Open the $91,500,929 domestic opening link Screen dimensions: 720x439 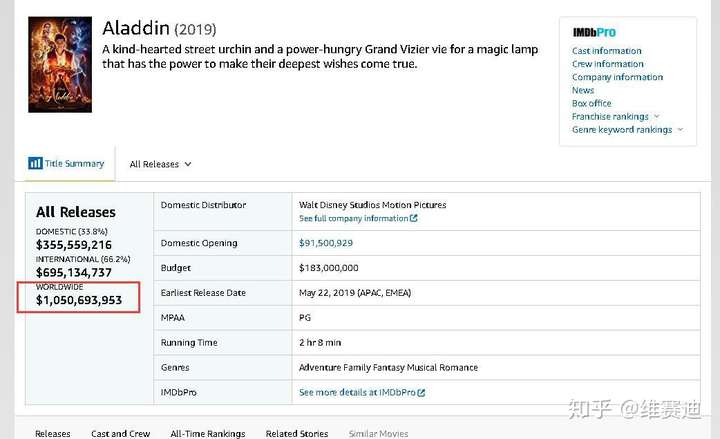tap(326, 243)
